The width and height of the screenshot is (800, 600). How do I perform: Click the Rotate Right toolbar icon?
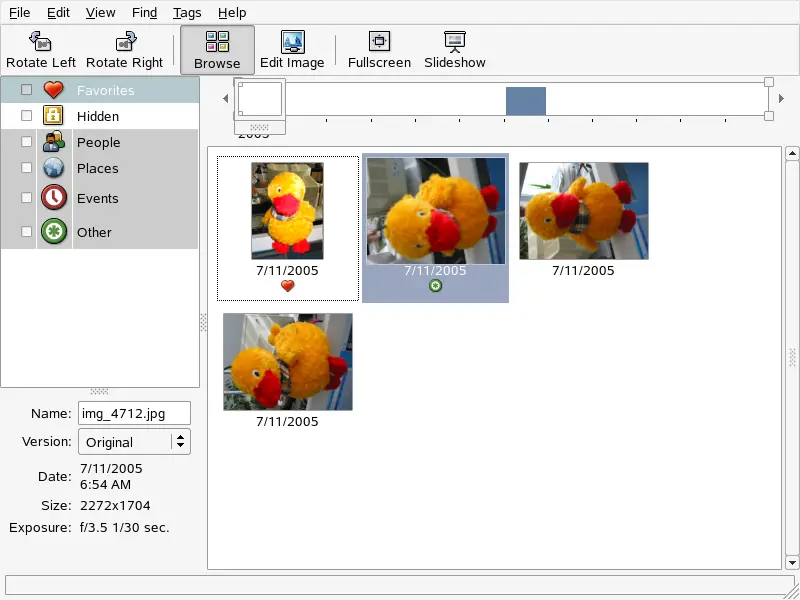(125, 42)
